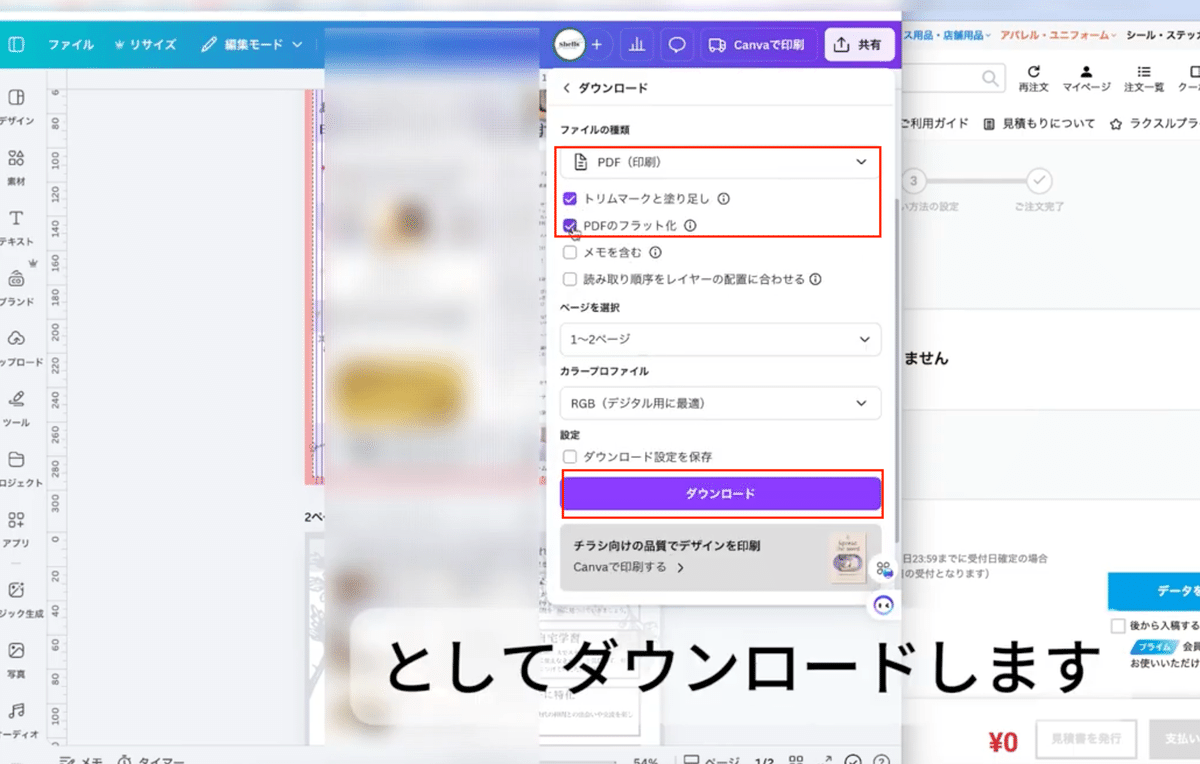Disable the PDFのフラット化 checkbox
The image size is (1200, 764).
point(570,226)
